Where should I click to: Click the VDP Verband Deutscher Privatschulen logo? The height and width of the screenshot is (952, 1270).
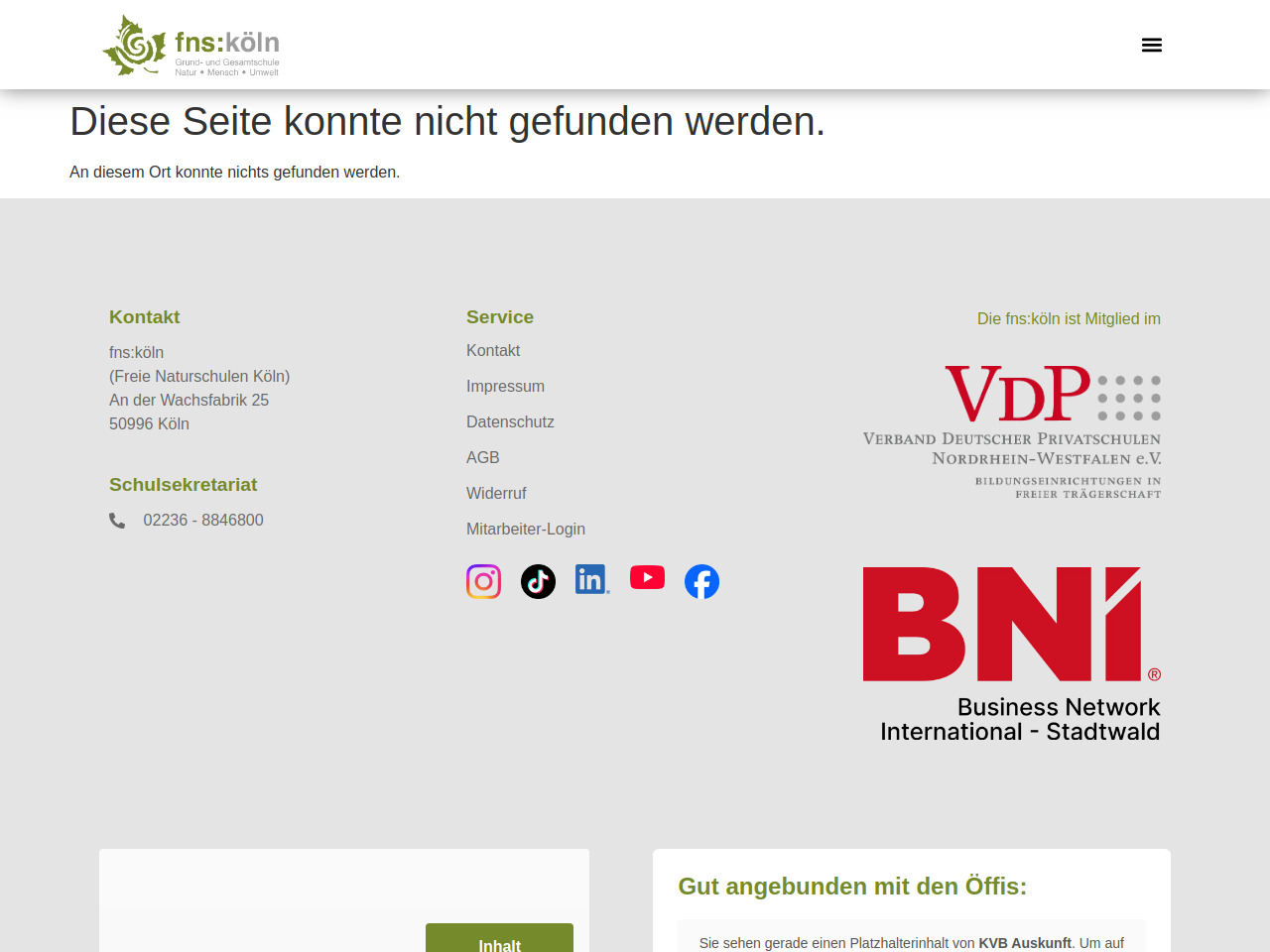[1012, 431]
